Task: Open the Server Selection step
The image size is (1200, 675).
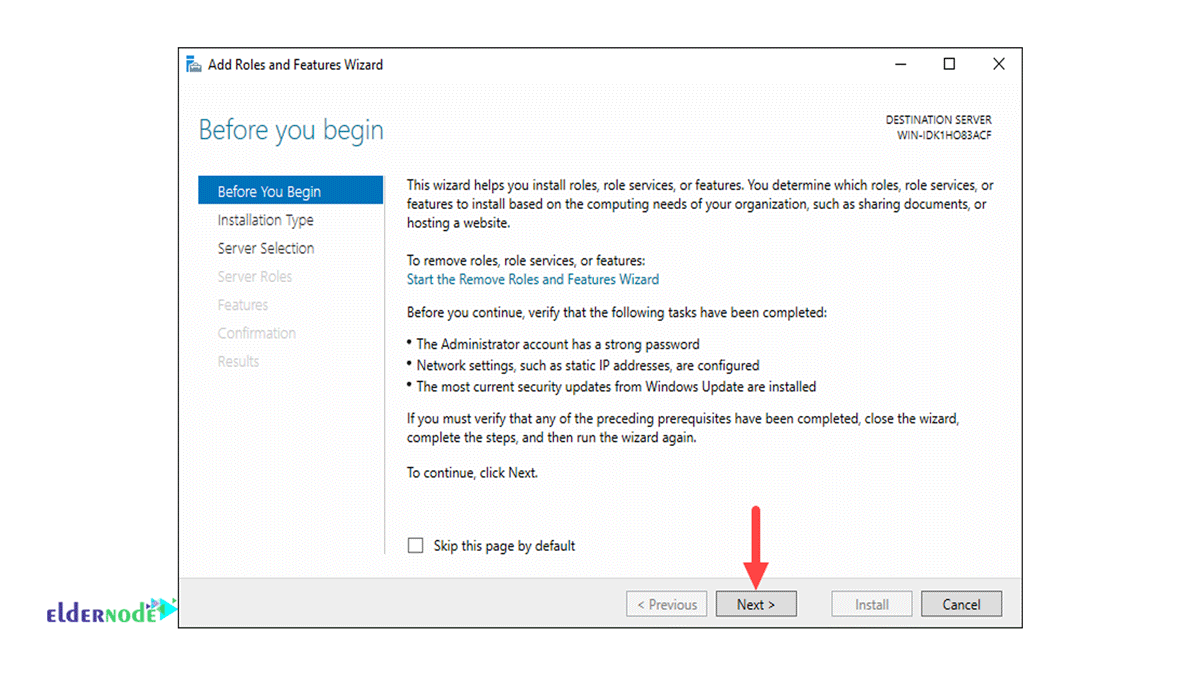Action: point(265,248)
